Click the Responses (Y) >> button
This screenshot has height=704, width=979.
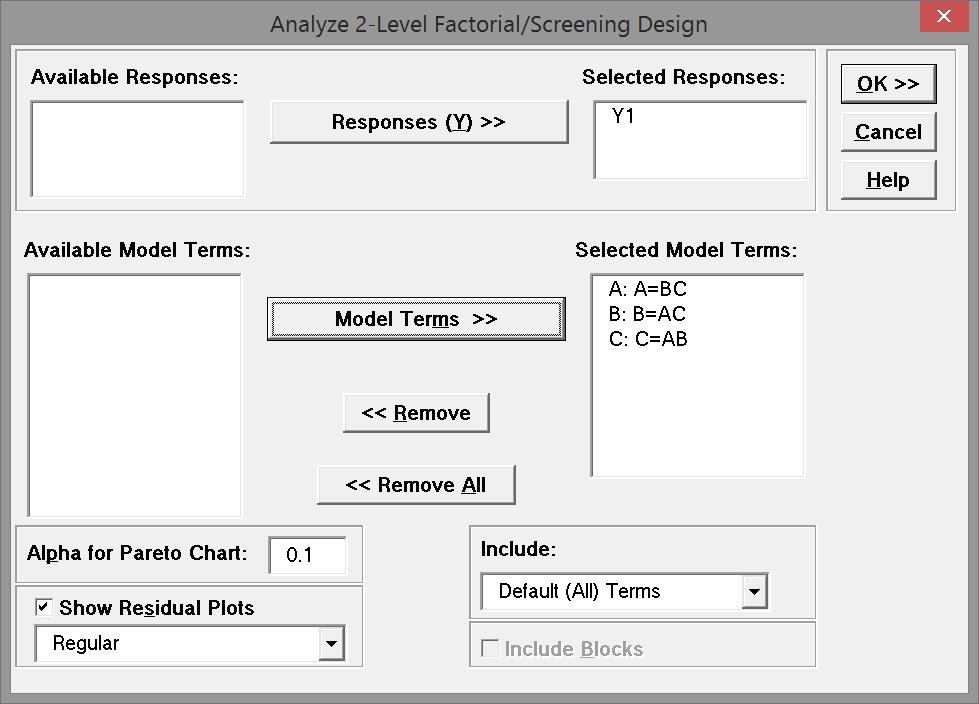(418, 122)
